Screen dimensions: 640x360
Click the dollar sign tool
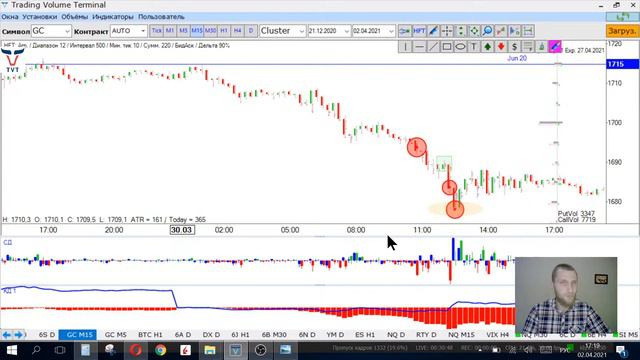(514, 47)
